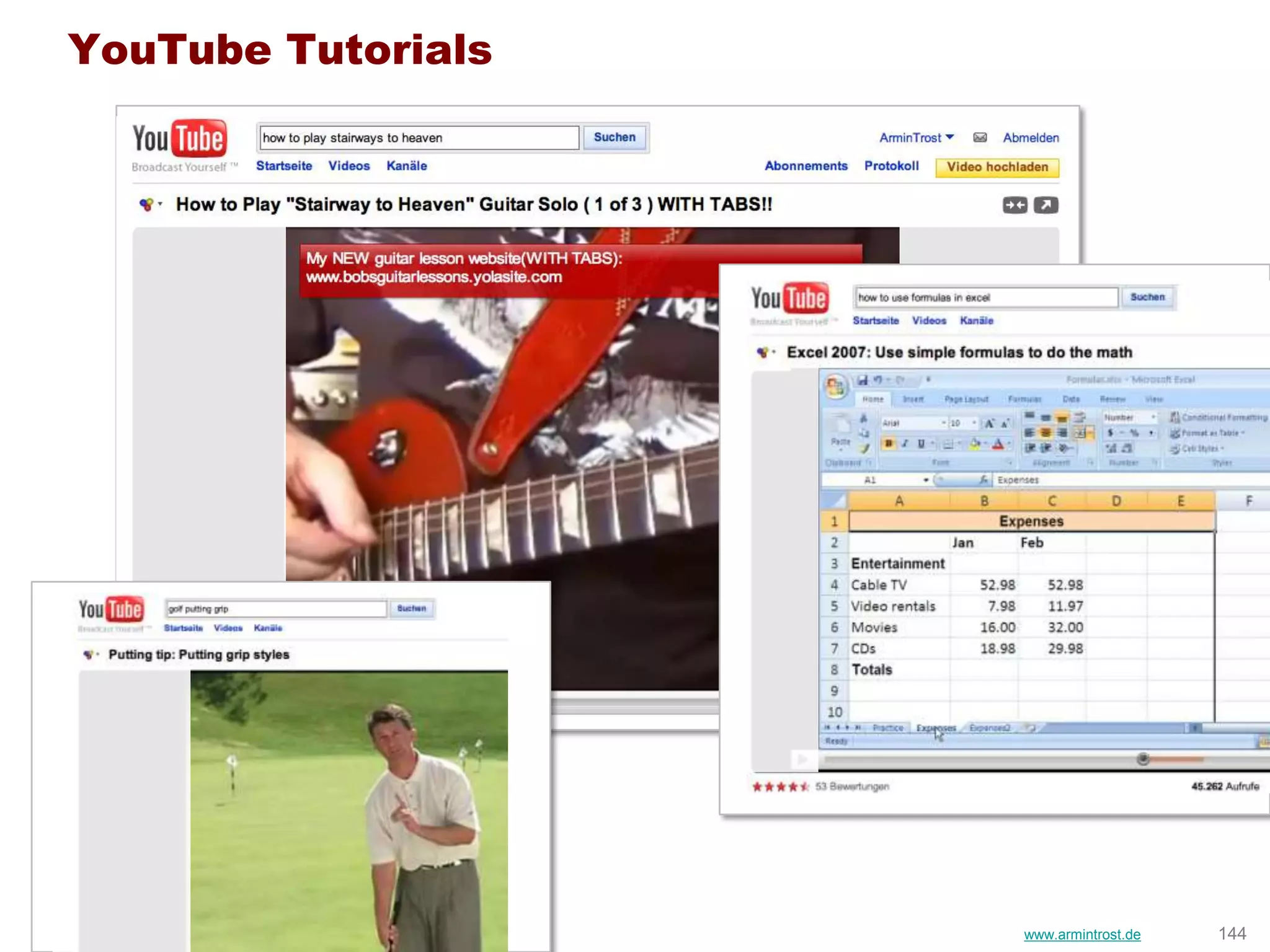Expand the Conditional Formatting menu
1270x952 pixels.
click(x=1219, y=417)
